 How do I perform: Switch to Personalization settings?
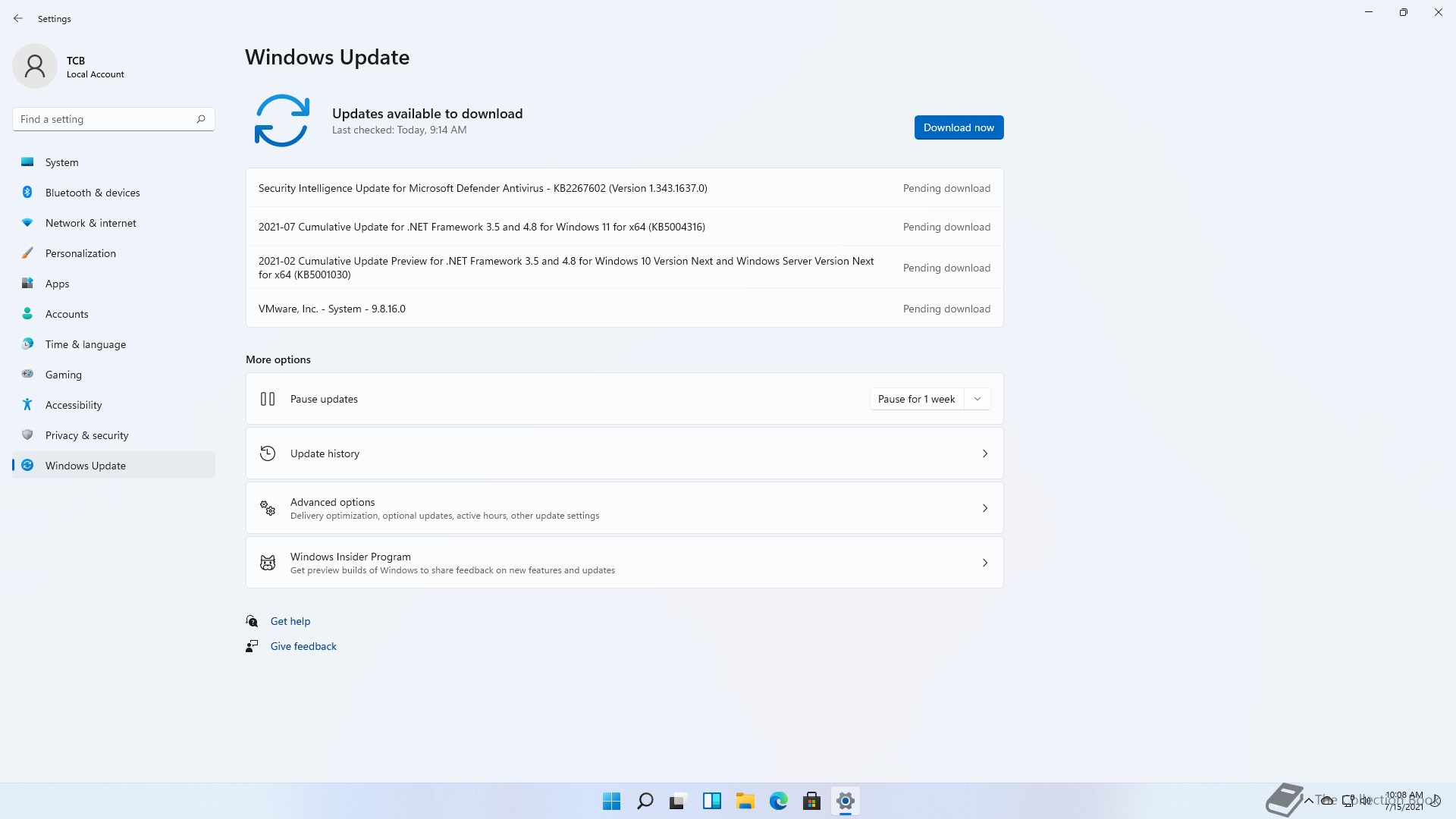[114, 253]
